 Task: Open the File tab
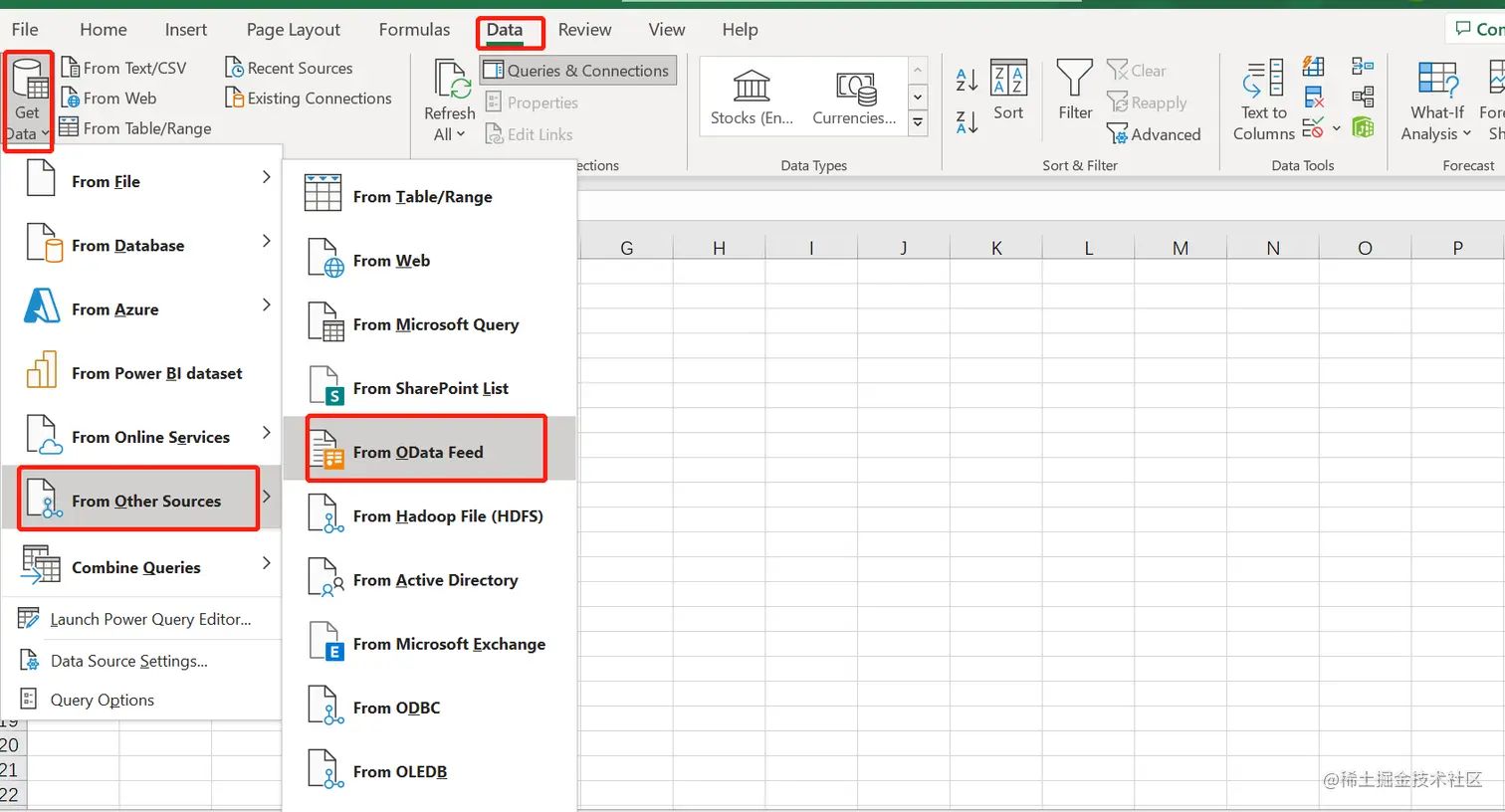25,30
